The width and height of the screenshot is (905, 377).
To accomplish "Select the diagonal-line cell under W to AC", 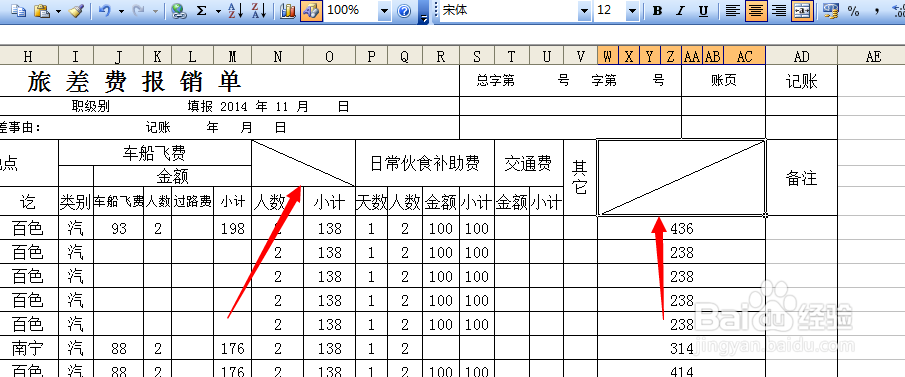I will (x=681, y=178).
